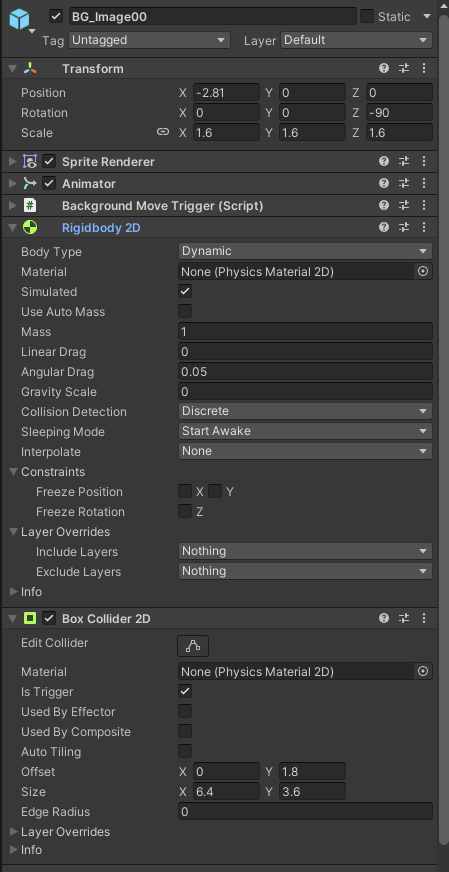
Task: Collapse the Transform component foldout
Action: tap(13, 69)
